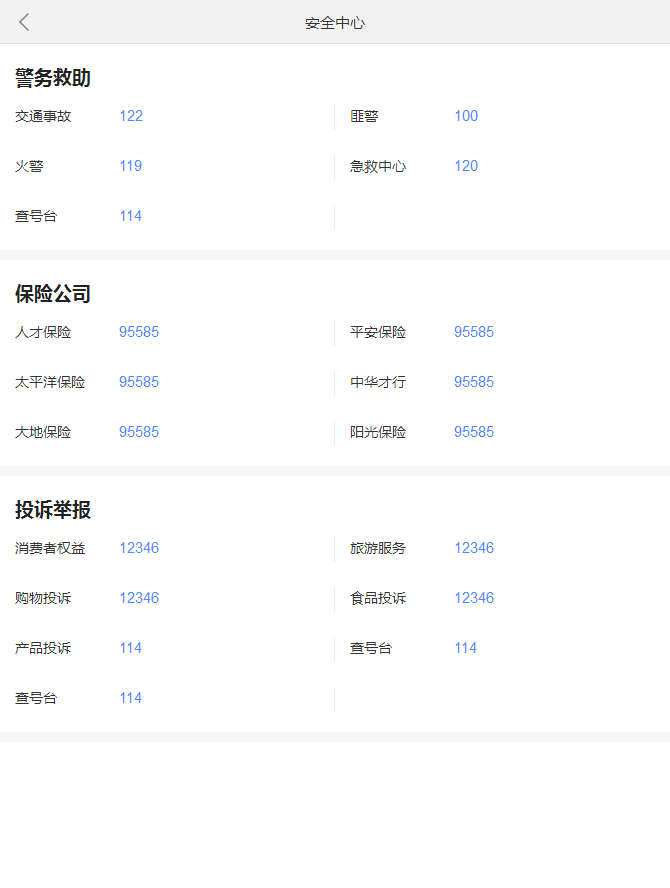
Task: Call the 中华才行 hotline
Action: click(x=474, y=382)
